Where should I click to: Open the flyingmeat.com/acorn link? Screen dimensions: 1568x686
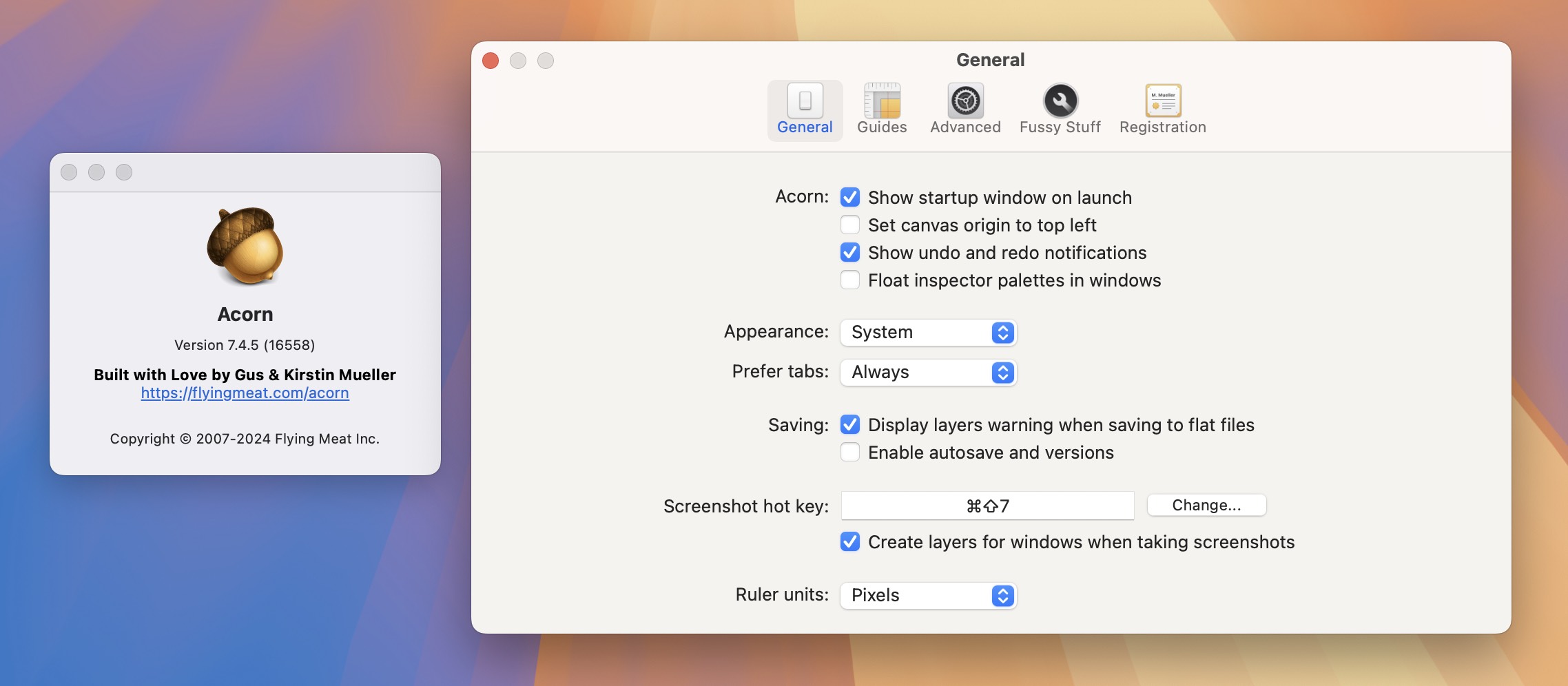245,393
